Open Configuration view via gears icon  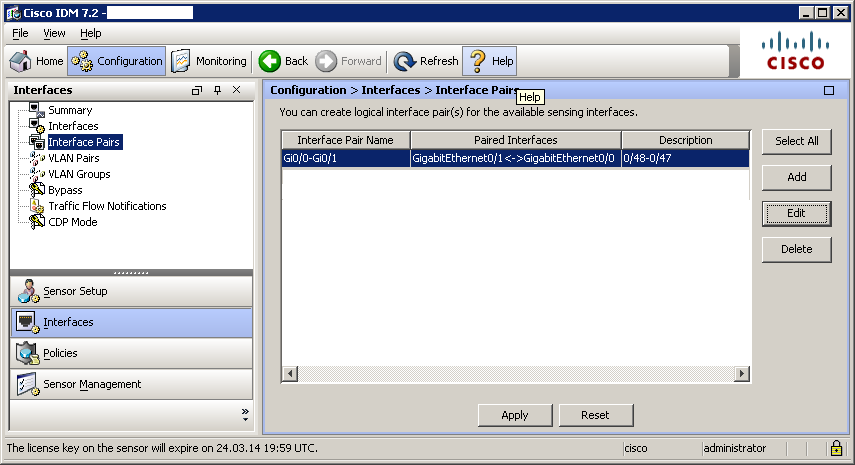click(82, 61)
